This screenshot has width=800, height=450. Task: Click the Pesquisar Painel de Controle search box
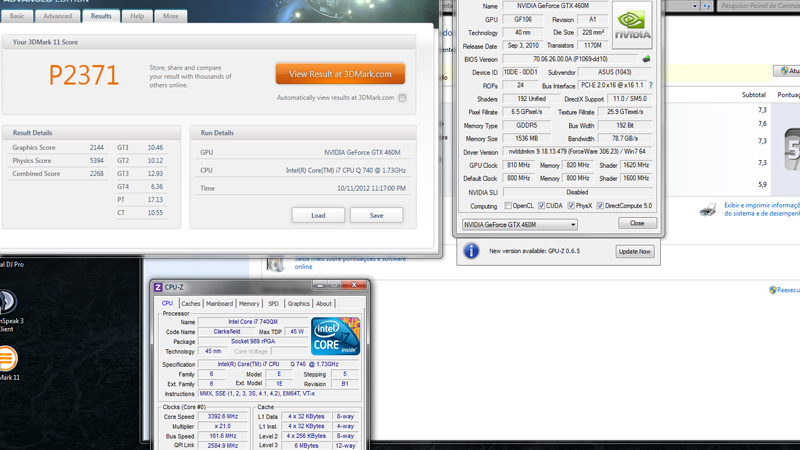pyautogui.click(x=759, y=6)
